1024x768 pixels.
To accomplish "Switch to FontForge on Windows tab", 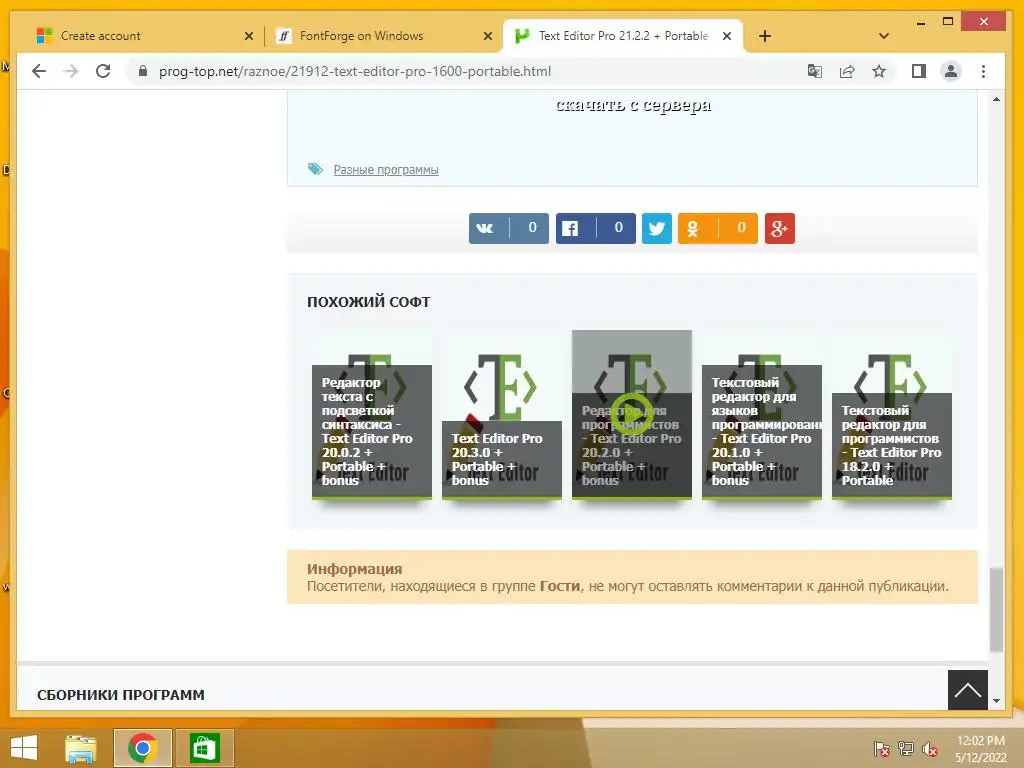I will point(384,36).
